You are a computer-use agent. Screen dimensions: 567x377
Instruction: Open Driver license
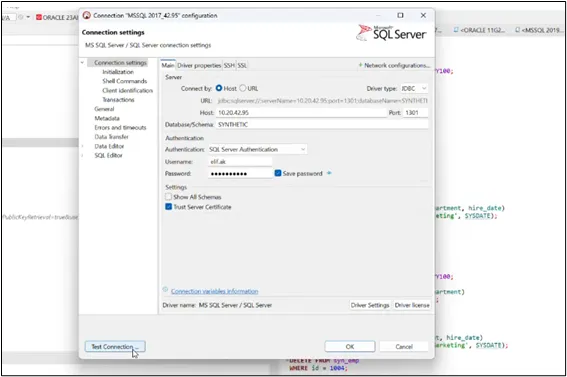[412, 305]
